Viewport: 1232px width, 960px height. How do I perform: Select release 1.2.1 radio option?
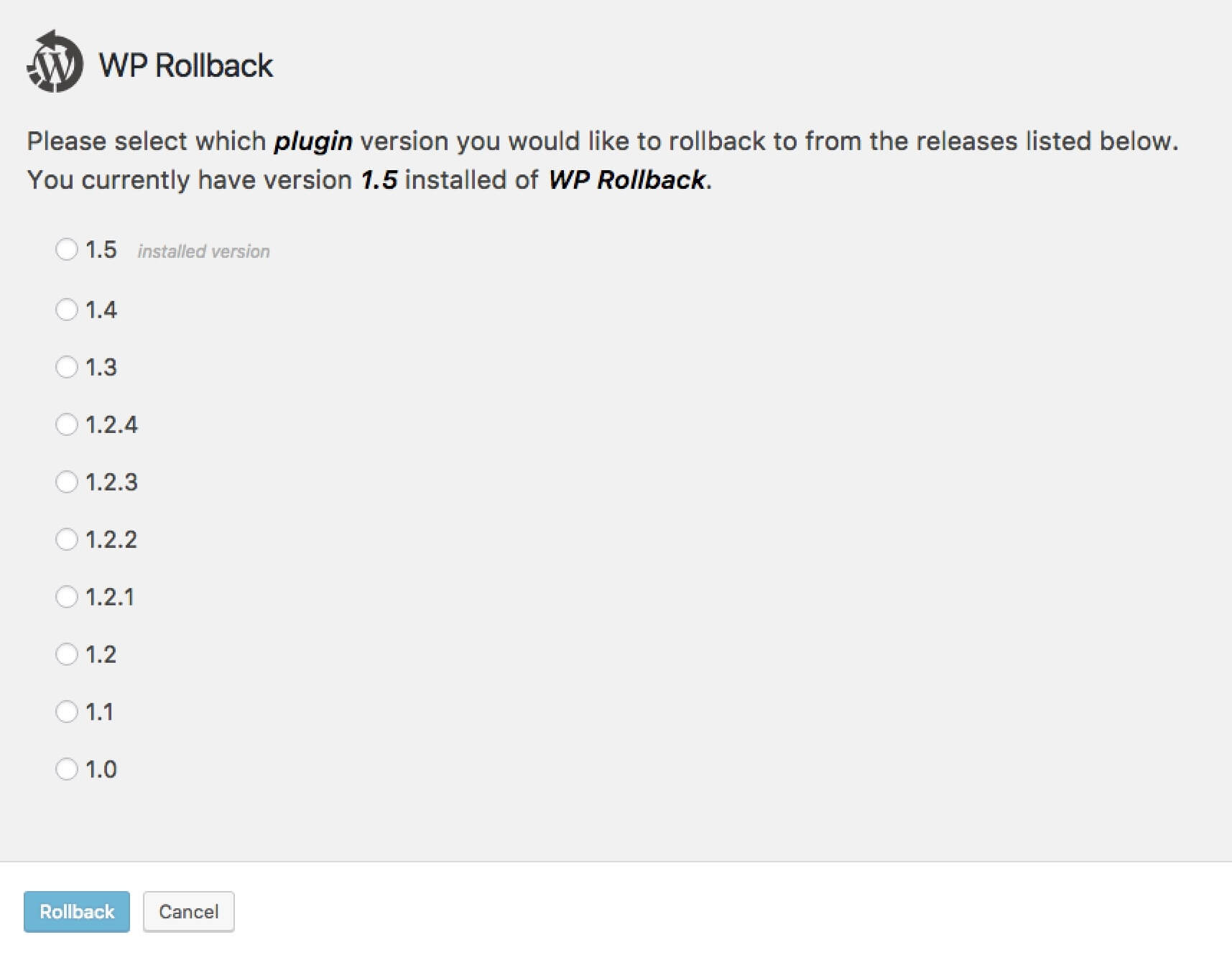point(66,597)
